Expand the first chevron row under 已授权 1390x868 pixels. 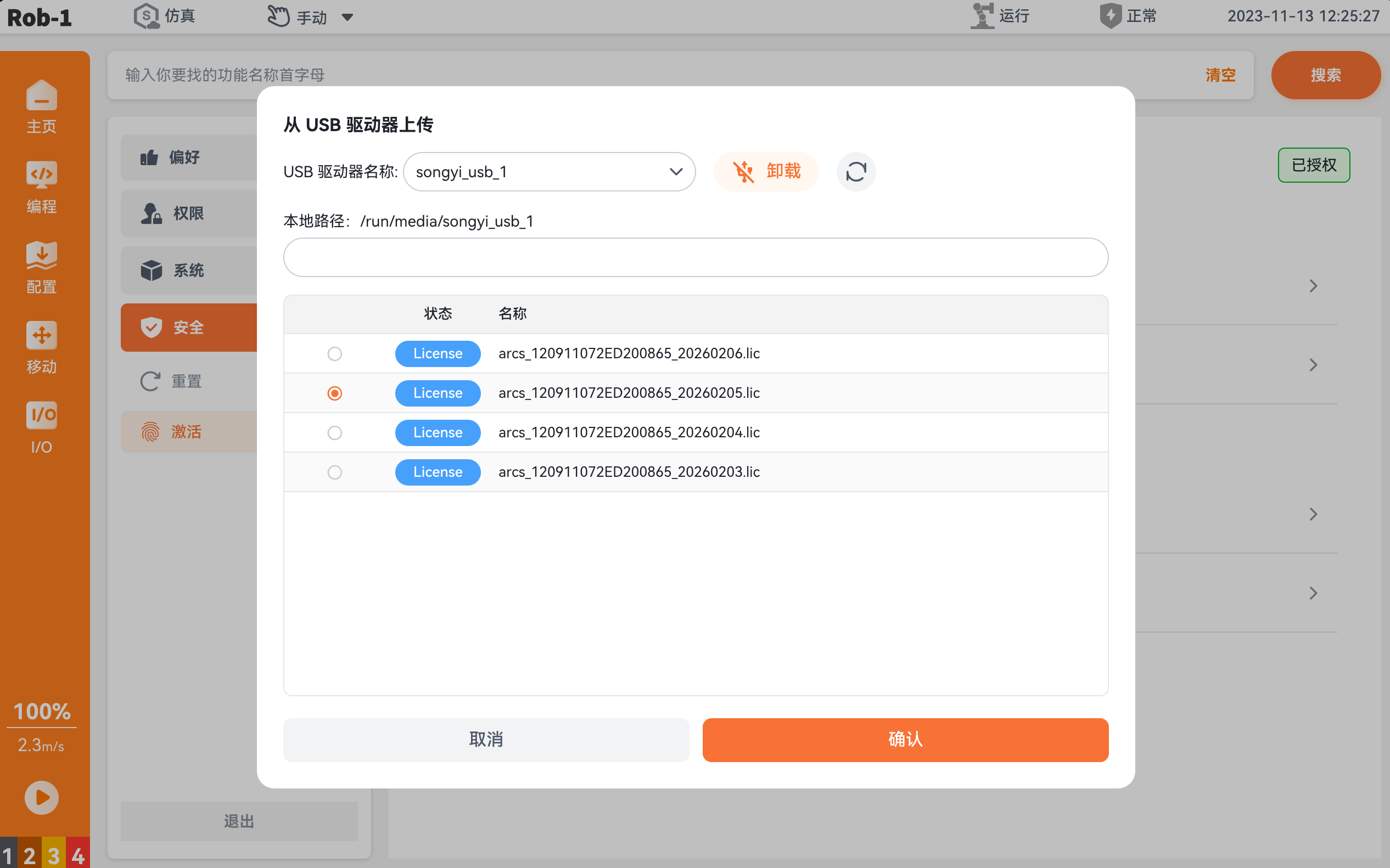(x=1313, y=286)
